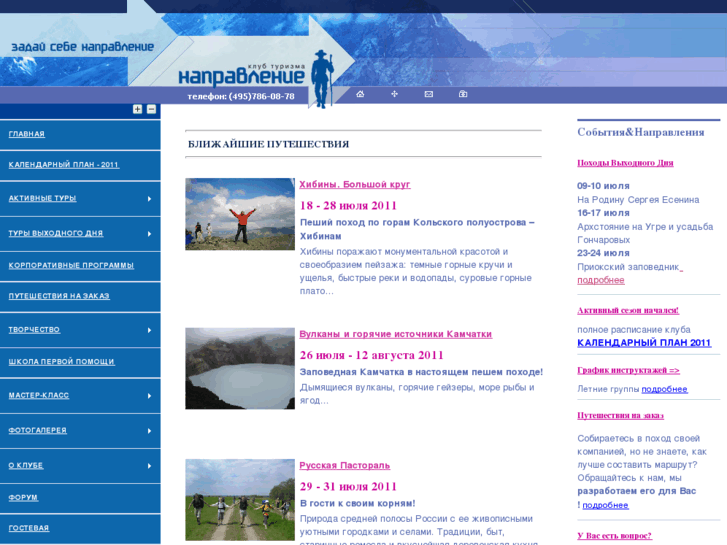Click the 09-10 июля event date

point(603,186)
